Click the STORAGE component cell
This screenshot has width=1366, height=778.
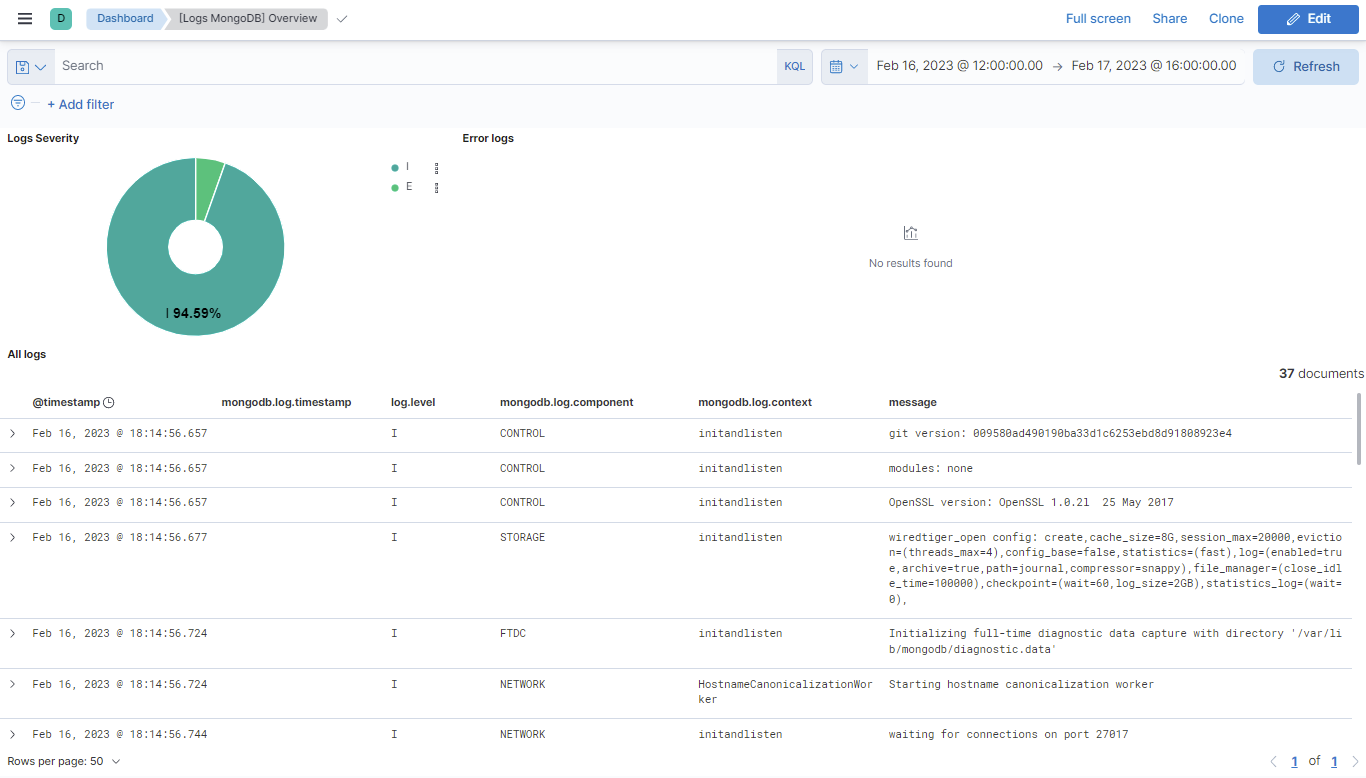coord(523,537)
